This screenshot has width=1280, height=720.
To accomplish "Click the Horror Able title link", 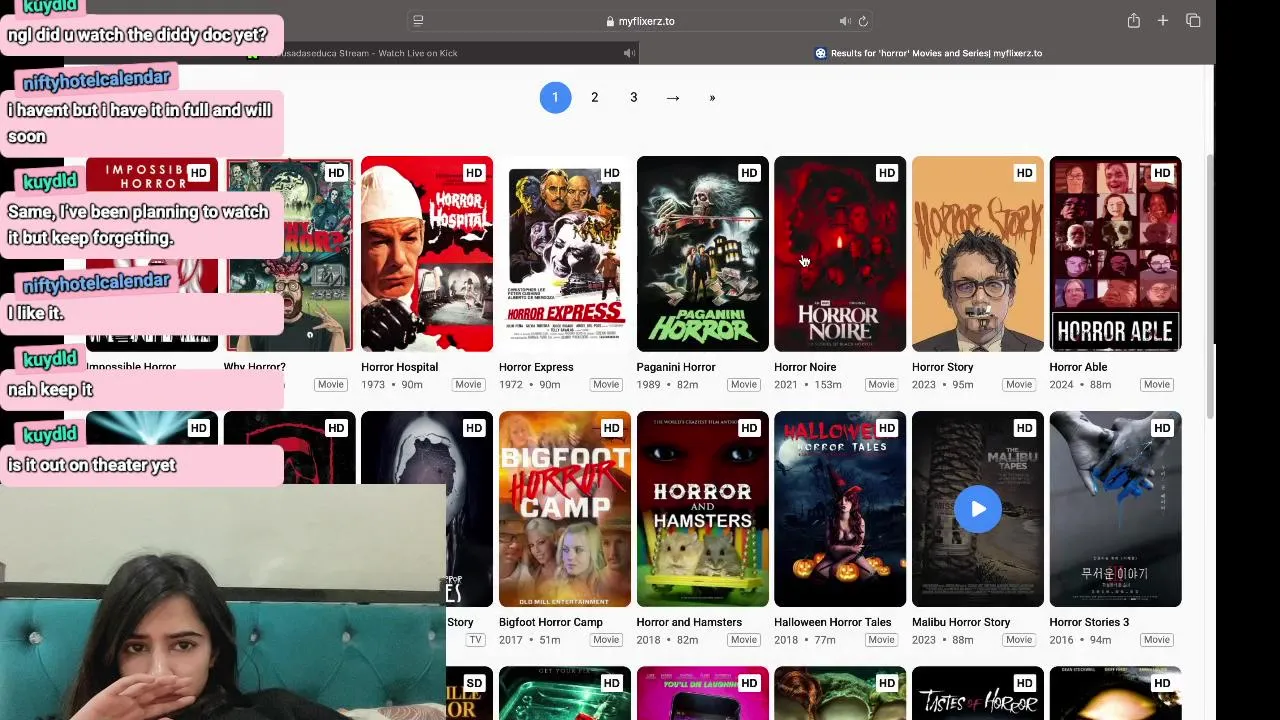I will point(1078,367).
